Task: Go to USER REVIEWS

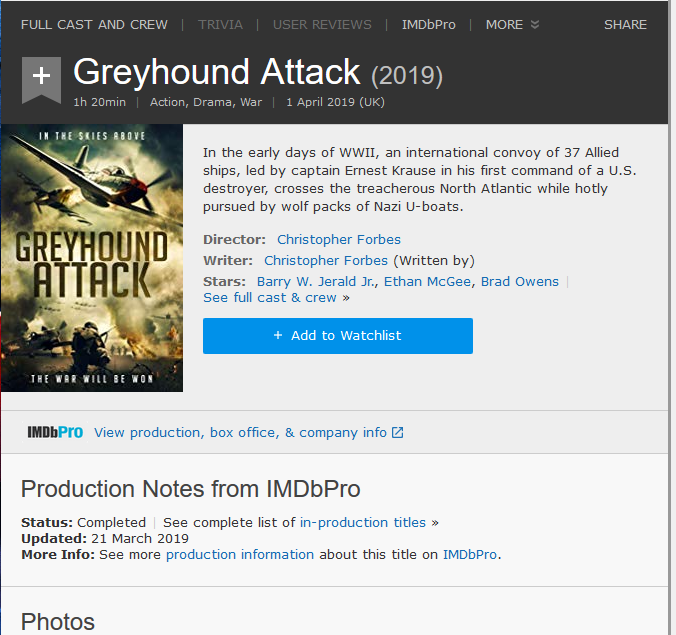Action: (322, 24)
